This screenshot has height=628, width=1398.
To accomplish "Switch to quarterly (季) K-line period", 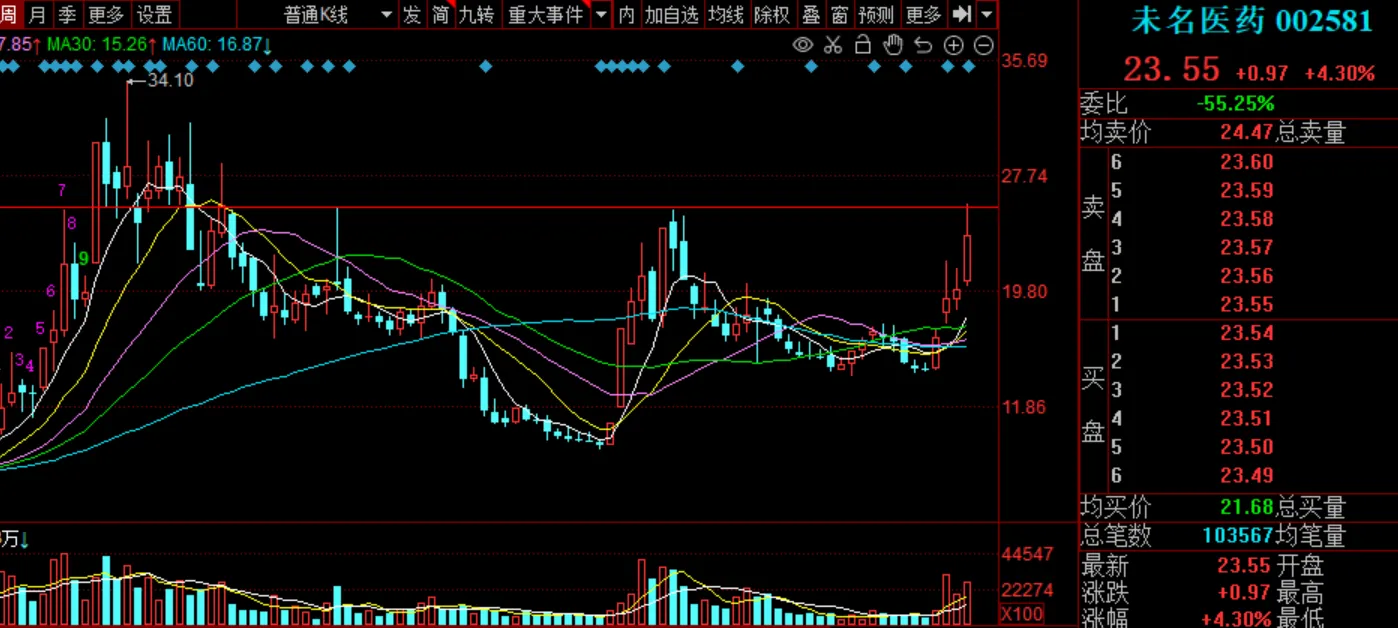I will 67,15.
